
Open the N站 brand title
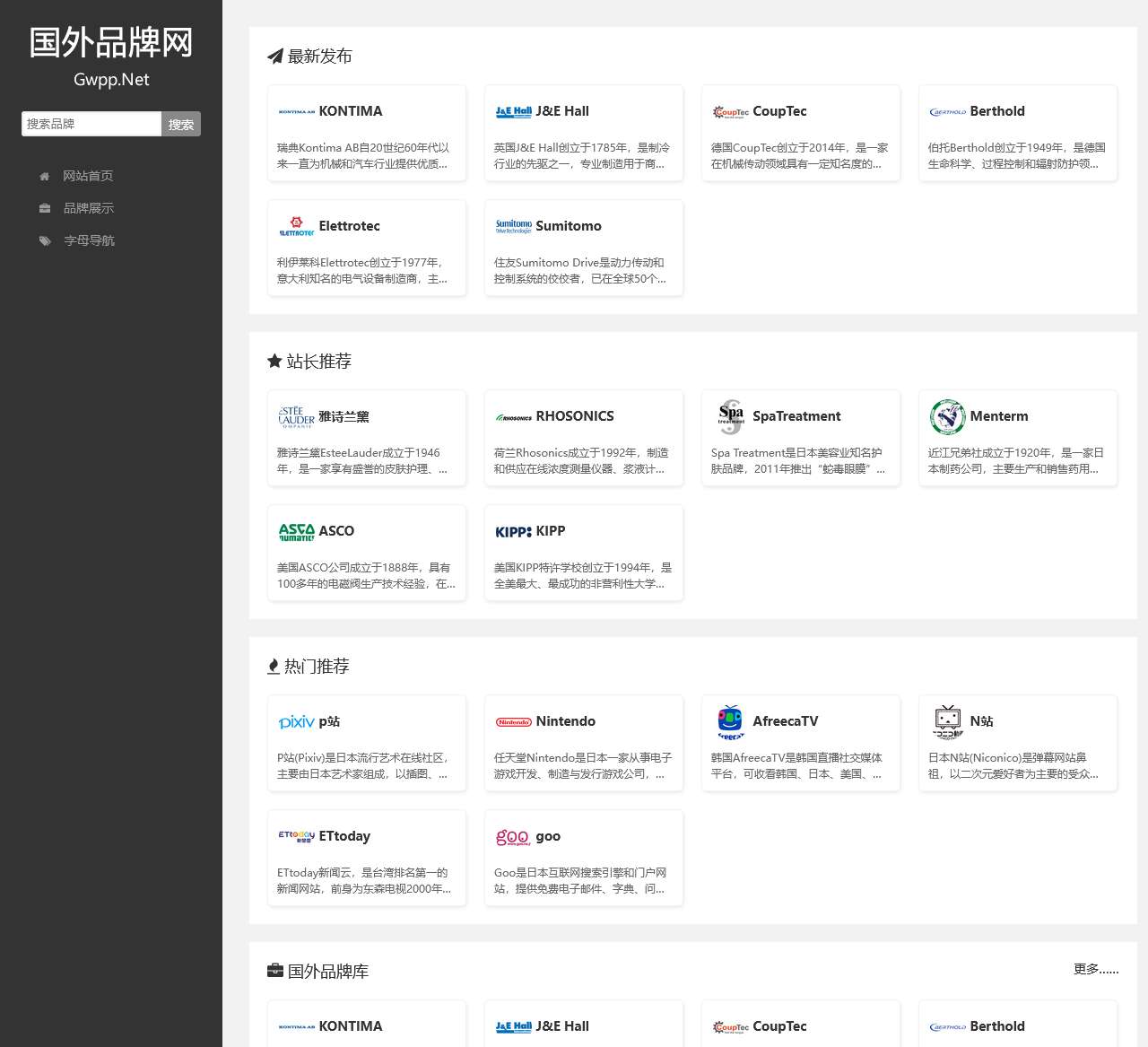pyautogui.click(x=981, y=721)
